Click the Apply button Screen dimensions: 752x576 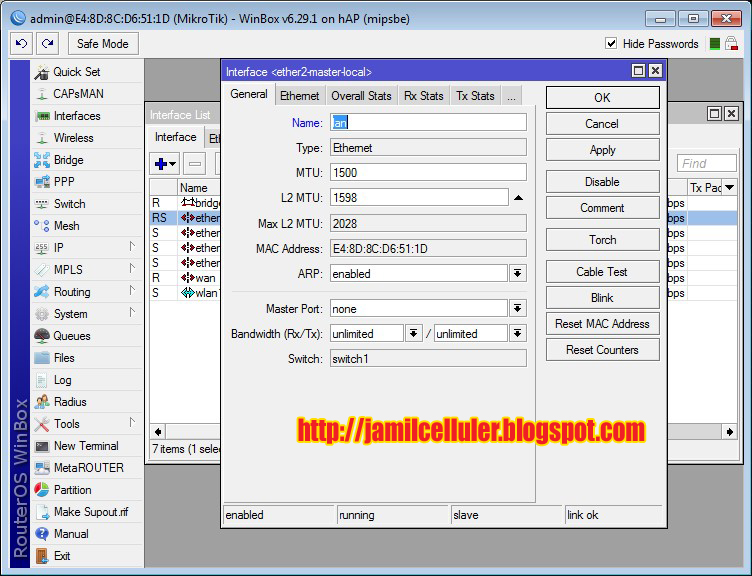pyautogui.click(x=602, y=150)
